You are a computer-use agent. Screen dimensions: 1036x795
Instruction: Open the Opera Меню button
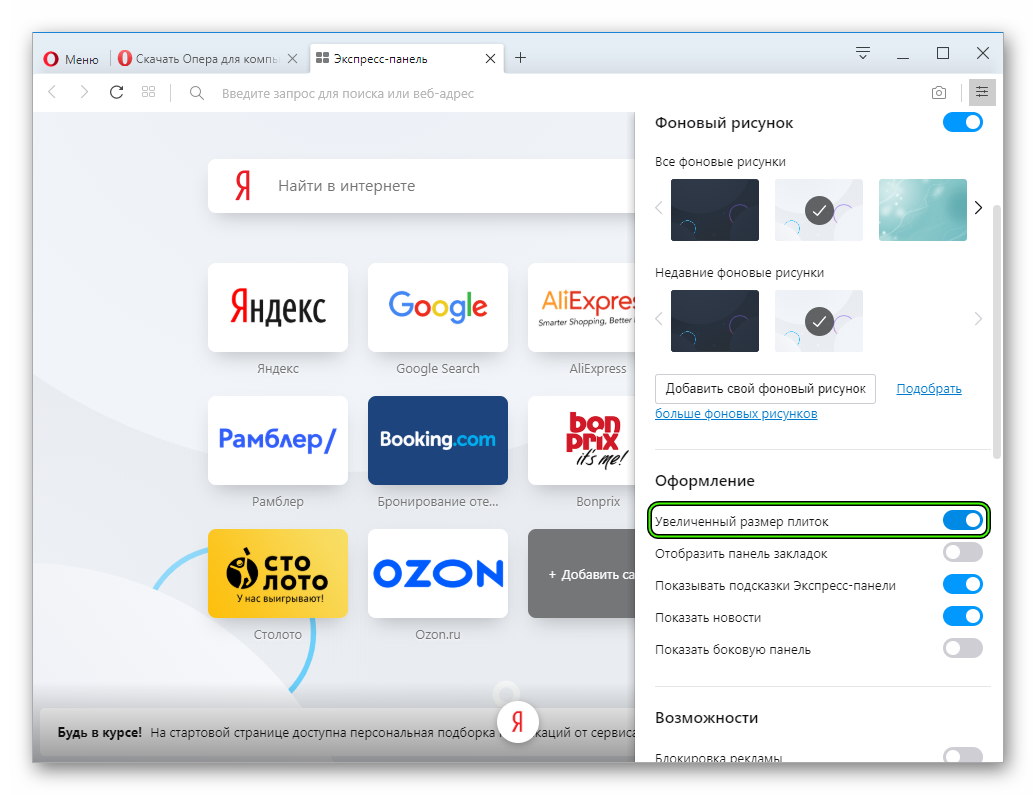coord(71,59)
